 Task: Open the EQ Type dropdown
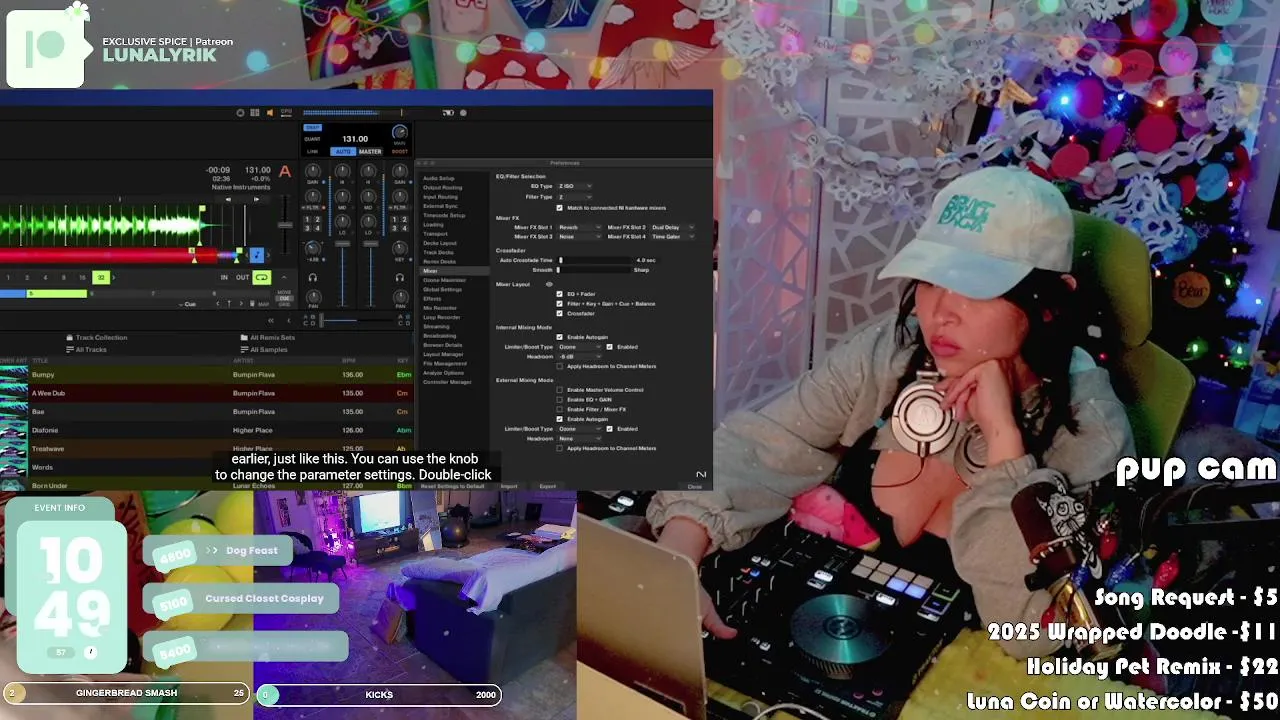coord(575,186)
